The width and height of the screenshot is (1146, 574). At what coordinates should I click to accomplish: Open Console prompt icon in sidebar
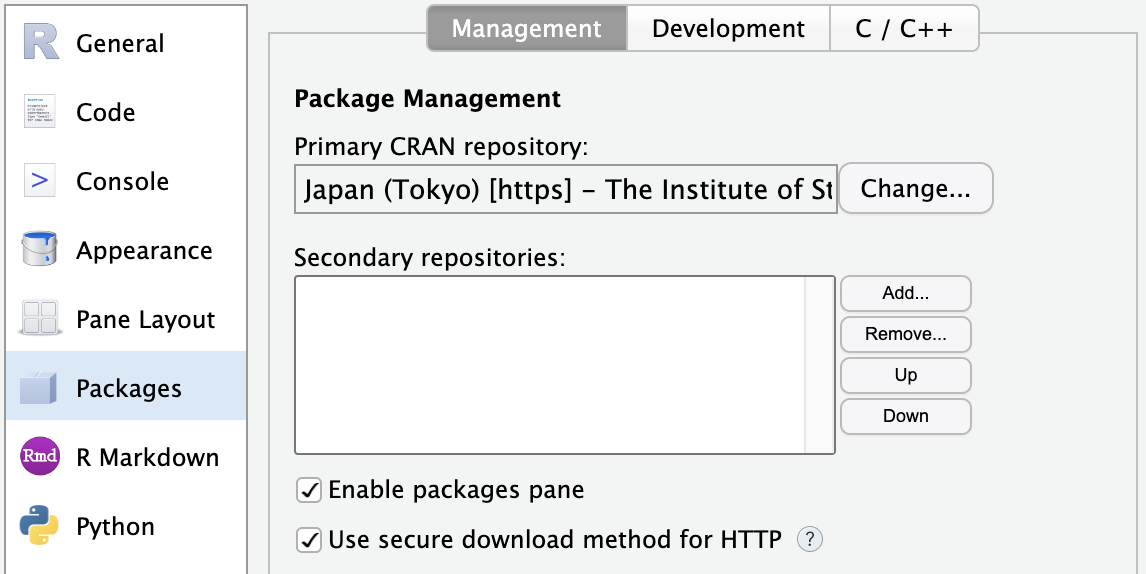[x=40, y=181]
